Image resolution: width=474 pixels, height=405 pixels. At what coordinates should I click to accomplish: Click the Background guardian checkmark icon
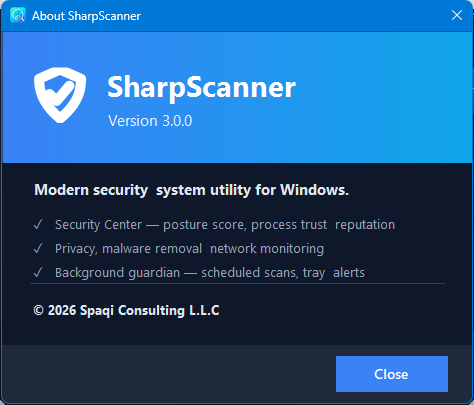38,272
